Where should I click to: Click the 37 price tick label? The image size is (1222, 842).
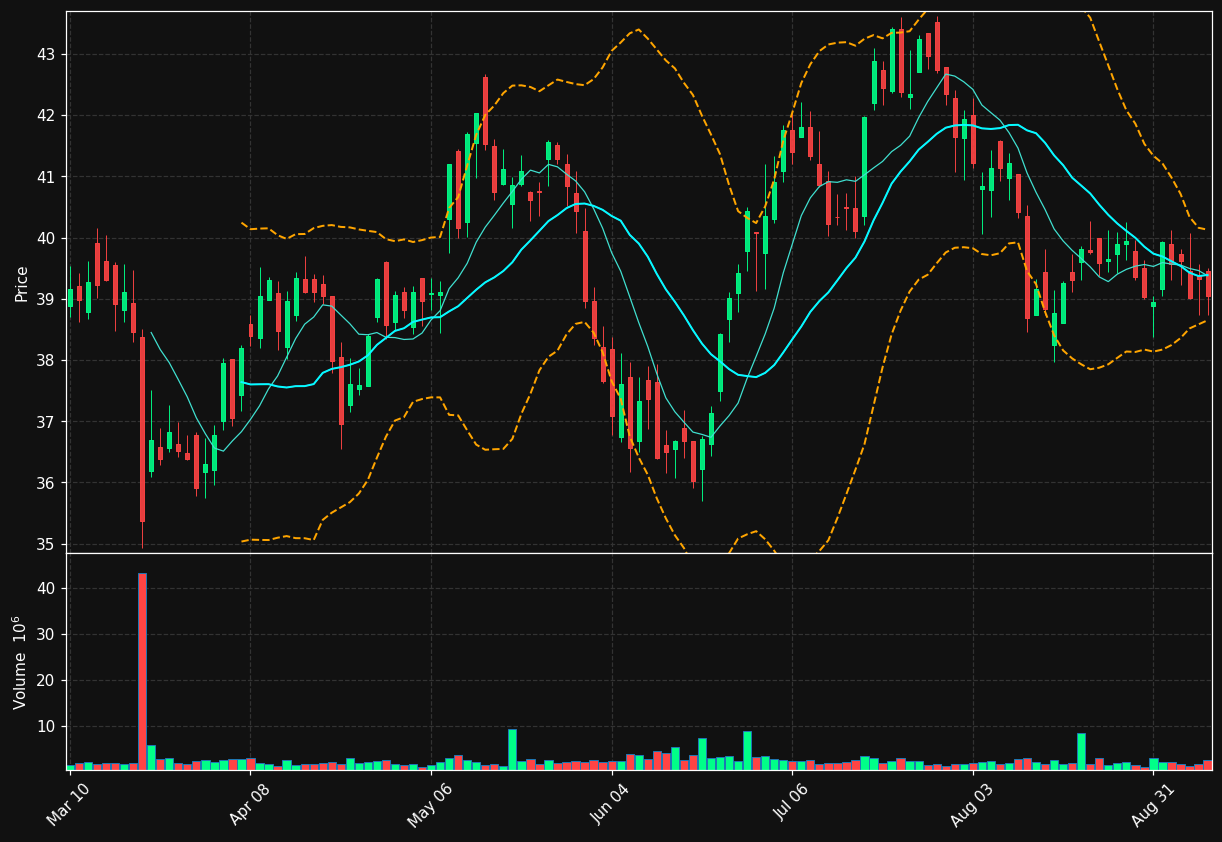click(48, 423)
